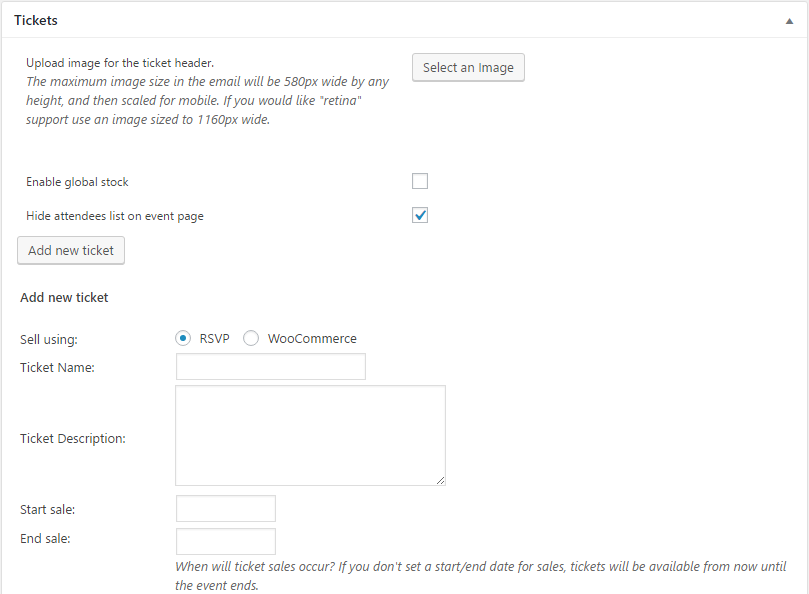
Task: Open the End sale date field
Action: (x=225, y=542)
